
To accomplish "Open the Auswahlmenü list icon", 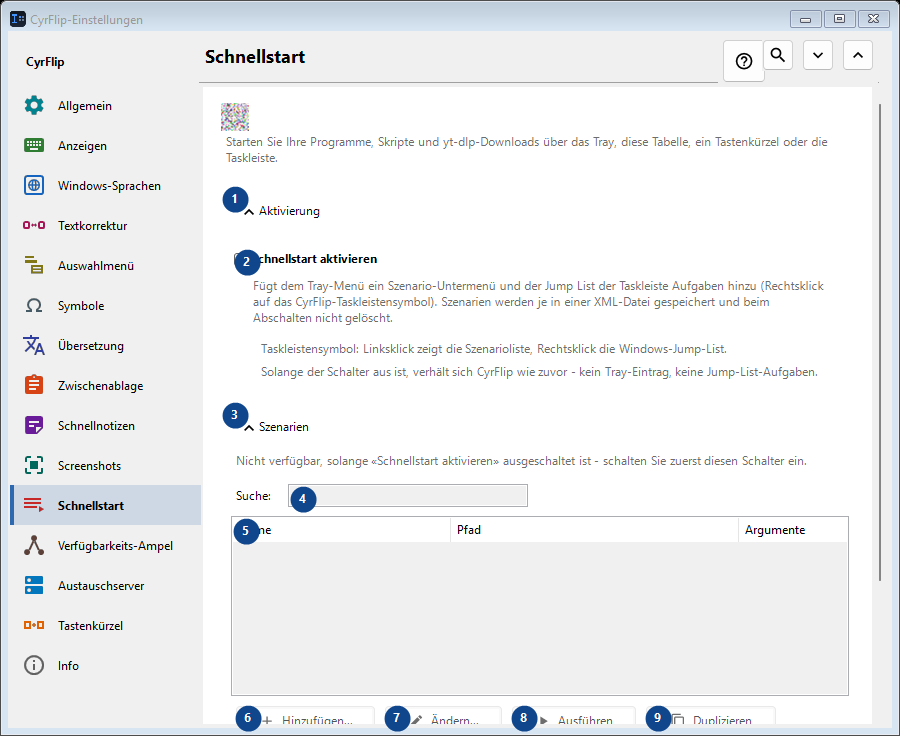I will (x=34, y=265).
